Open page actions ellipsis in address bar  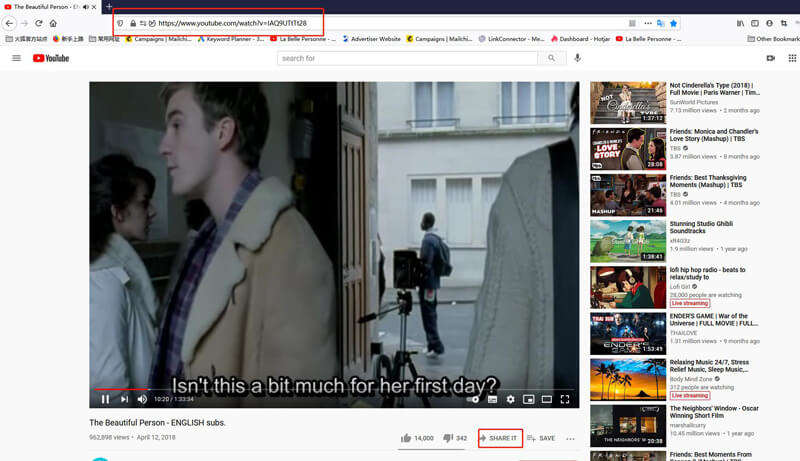(647, 23)
